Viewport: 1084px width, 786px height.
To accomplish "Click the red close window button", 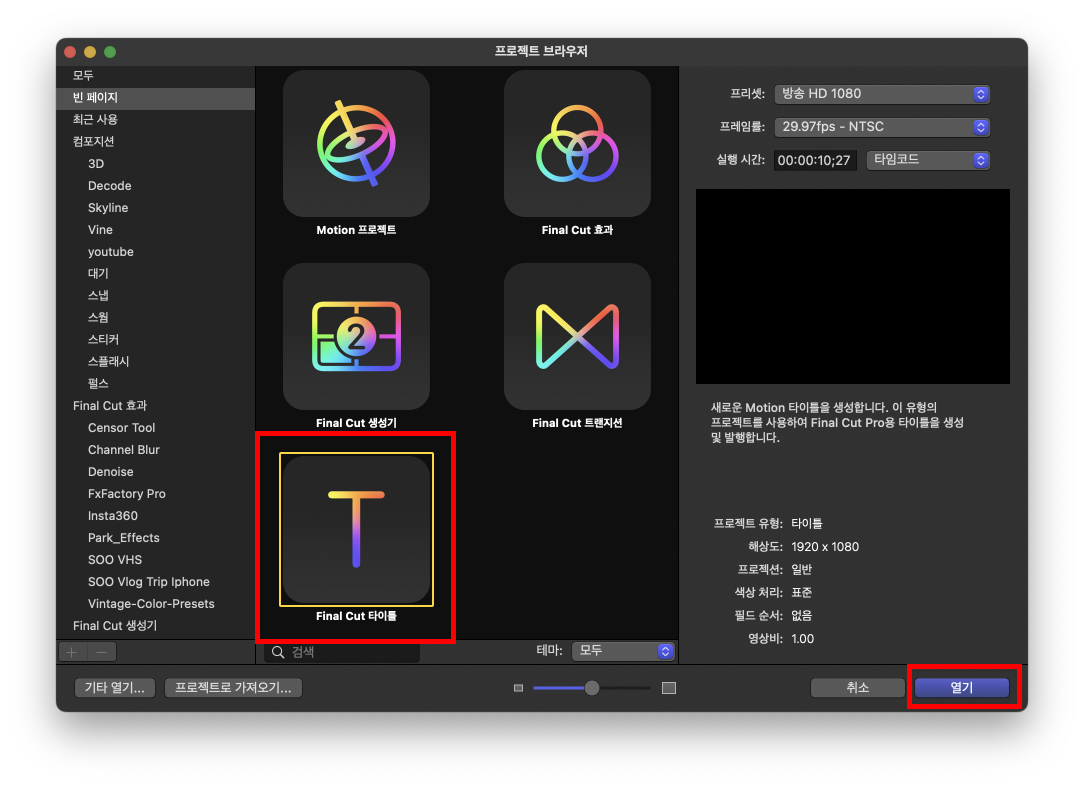I will [71, 52].
